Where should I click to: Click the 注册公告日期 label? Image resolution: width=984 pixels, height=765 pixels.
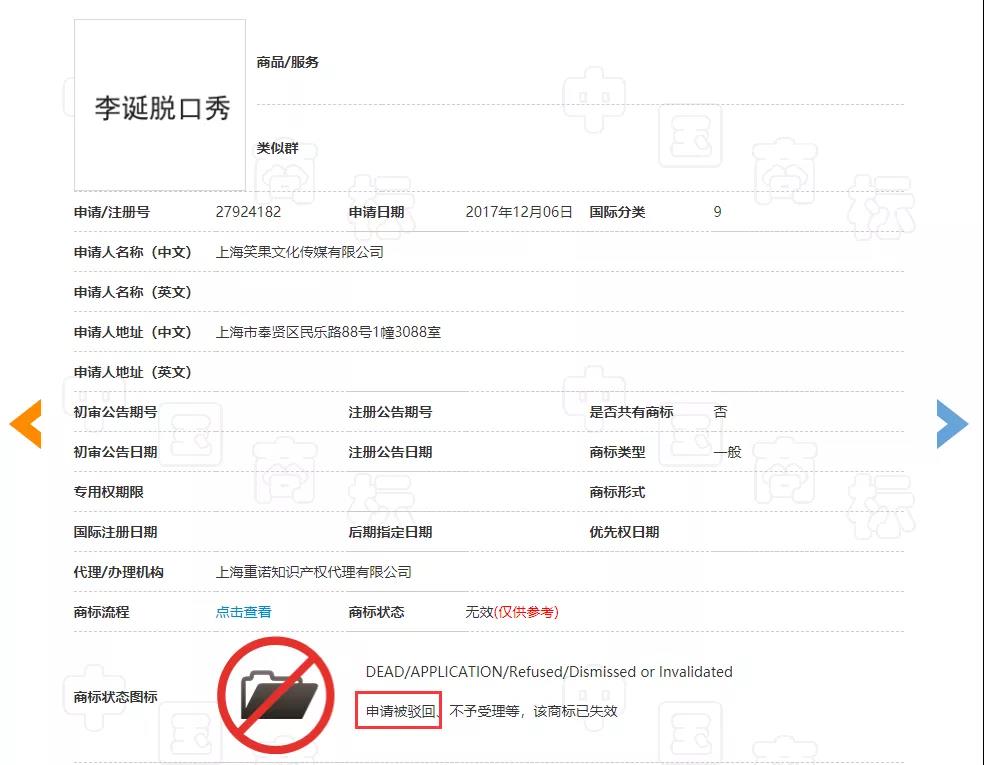pyautogui.click(x=390, y=452)
